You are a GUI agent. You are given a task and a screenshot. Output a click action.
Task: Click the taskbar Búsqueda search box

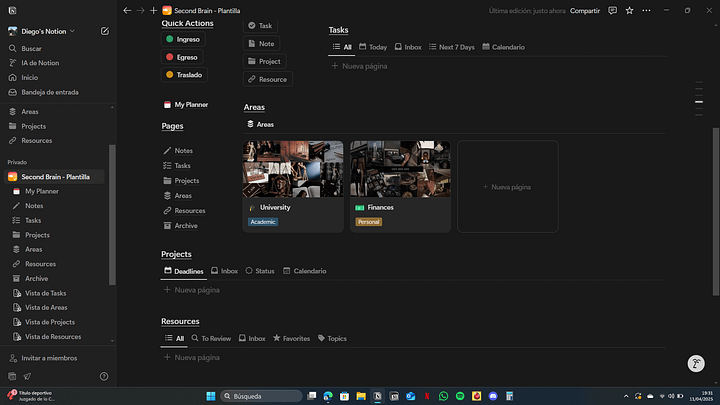[261, 396]
